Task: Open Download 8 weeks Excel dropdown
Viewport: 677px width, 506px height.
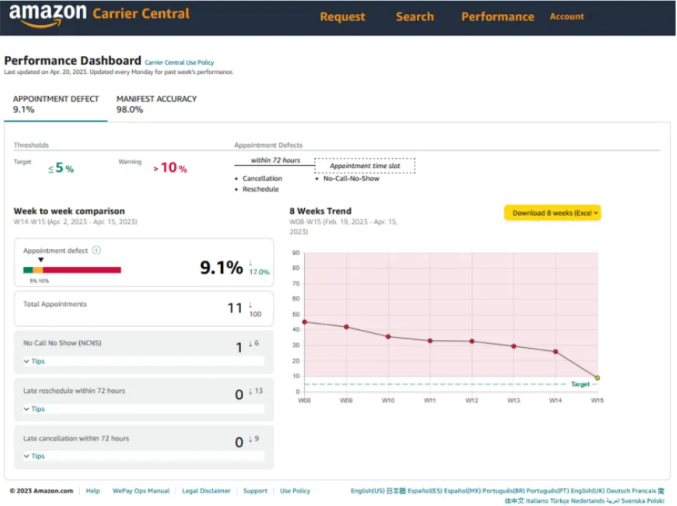Action: point(552,213)
